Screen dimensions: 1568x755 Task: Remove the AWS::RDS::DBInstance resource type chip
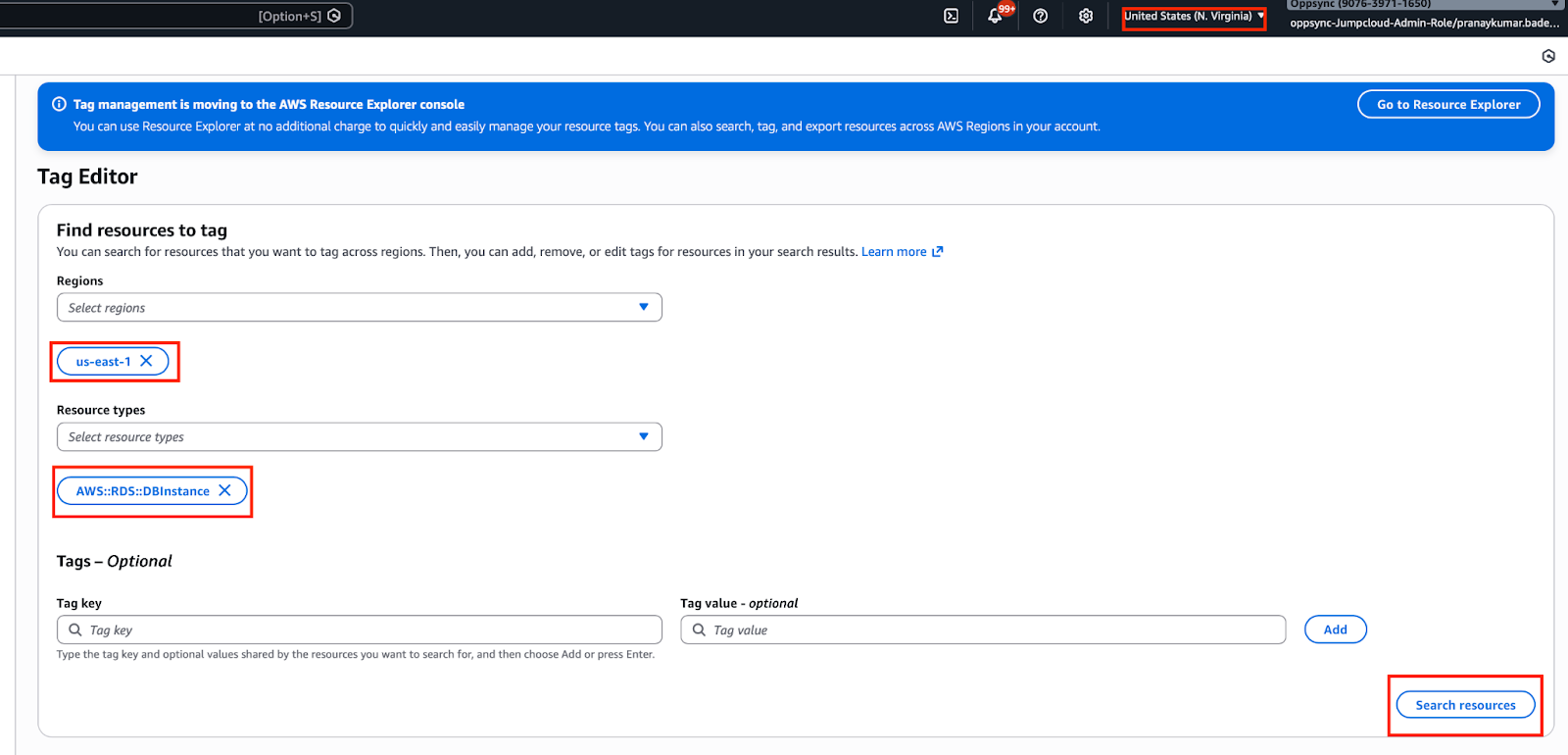(x=225, y=490)
